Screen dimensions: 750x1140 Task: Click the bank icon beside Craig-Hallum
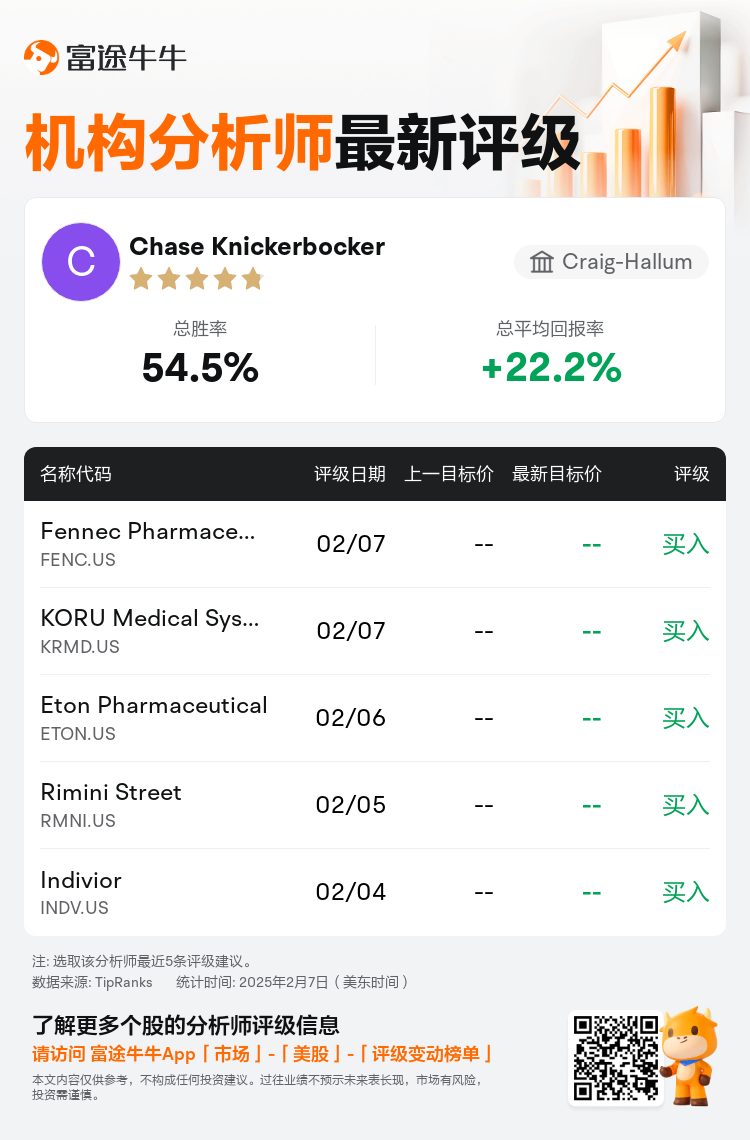click(x=541, y=262)
